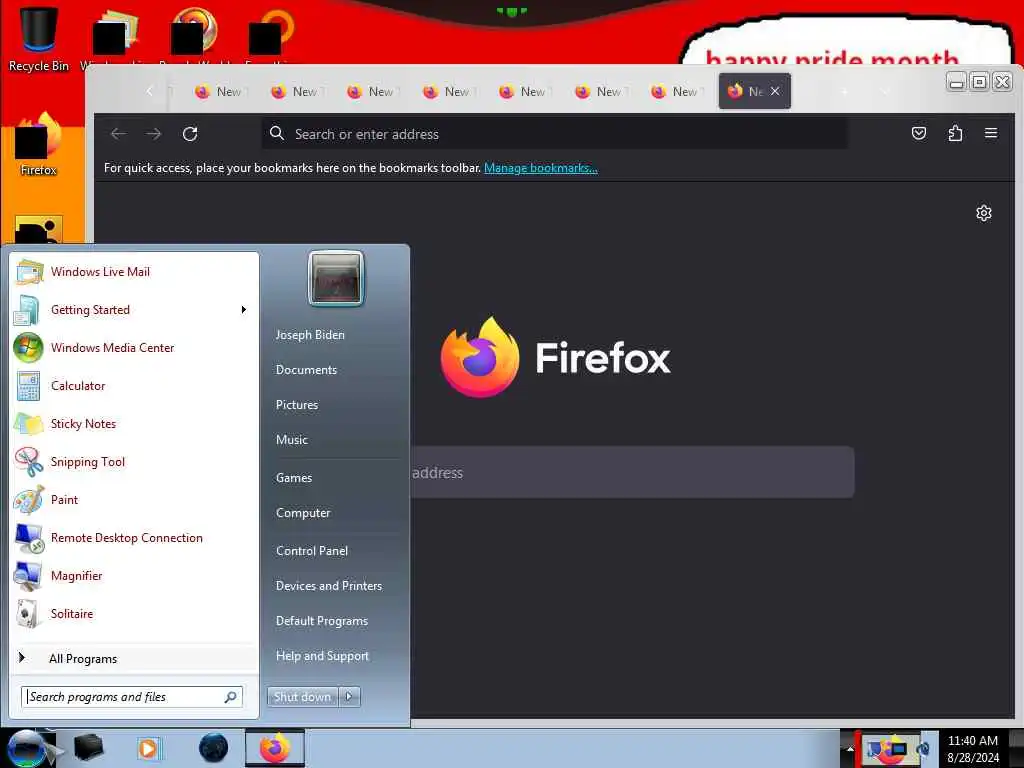Launch Calculator from the Start menu
Image resolution: width=1024 pixels, height=768 pixels.
(134, 385)
